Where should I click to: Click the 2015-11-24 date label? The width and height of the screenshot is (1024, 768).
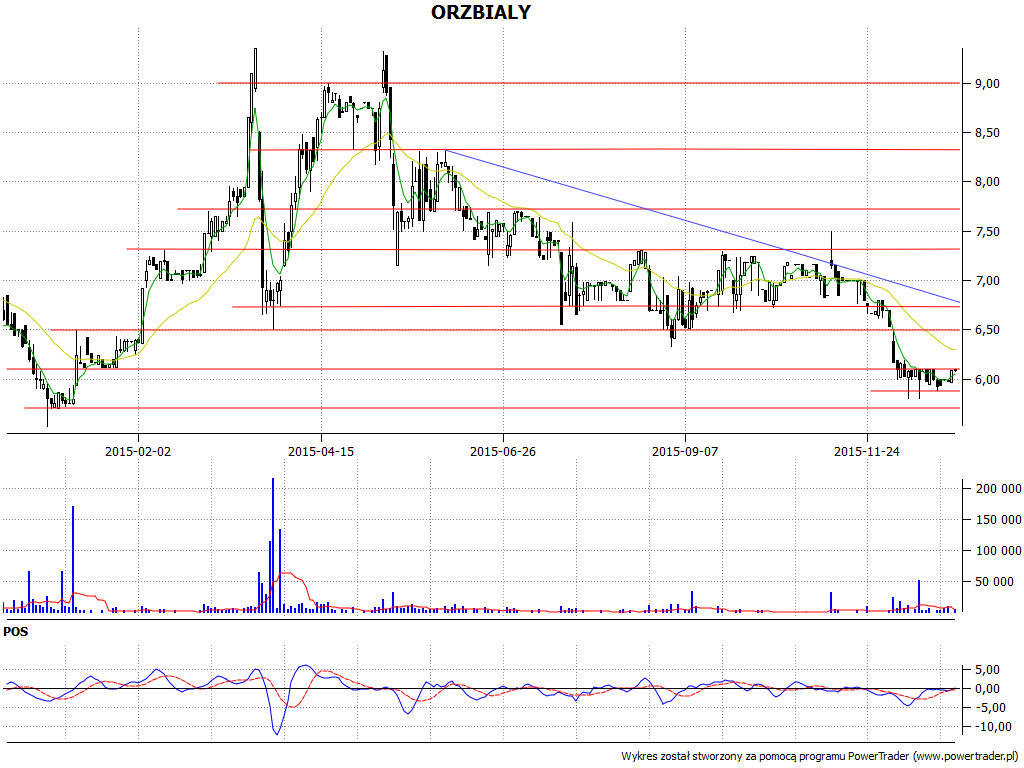[867, 451]
